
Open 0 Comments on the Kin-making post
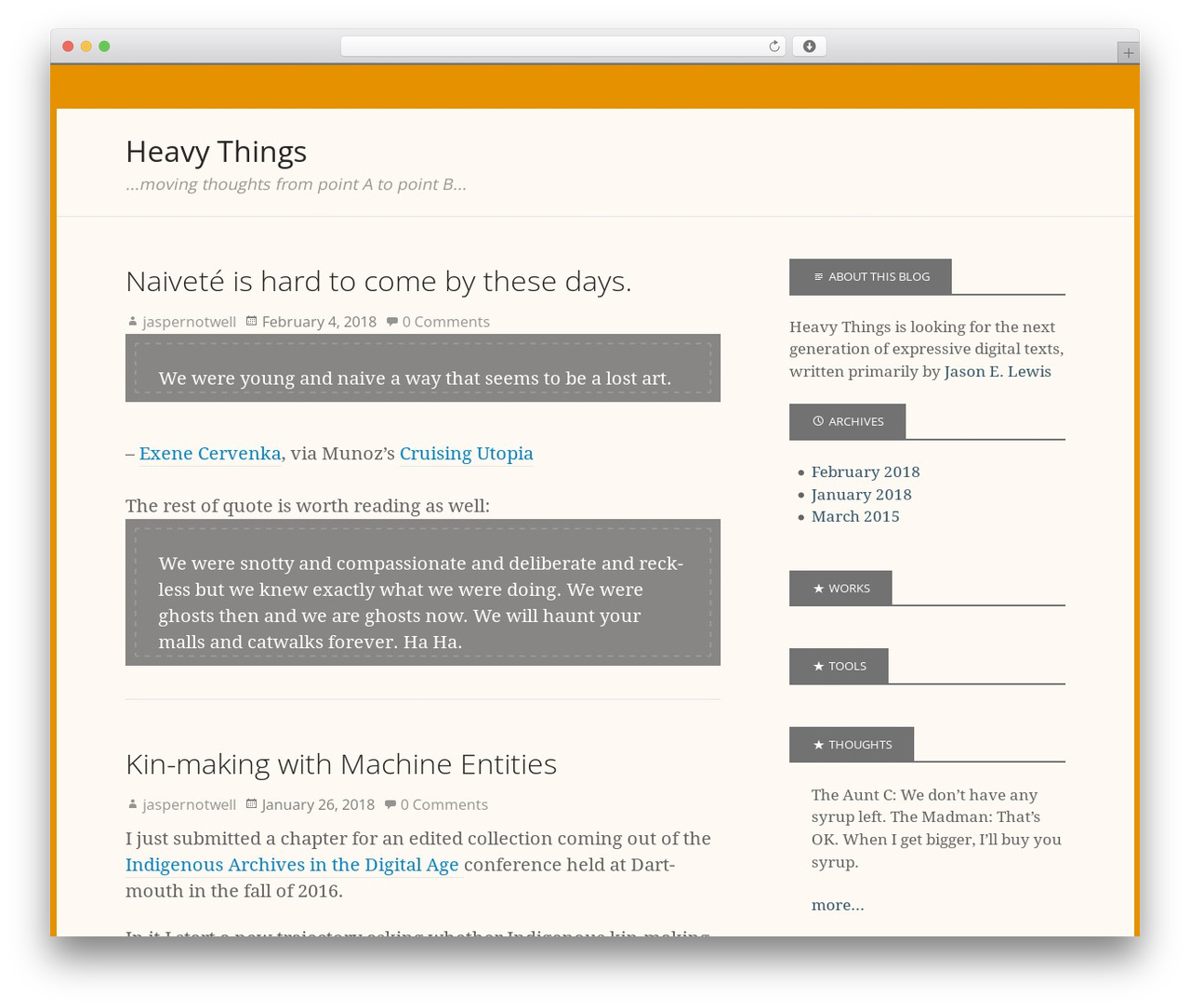click(444, 804)
